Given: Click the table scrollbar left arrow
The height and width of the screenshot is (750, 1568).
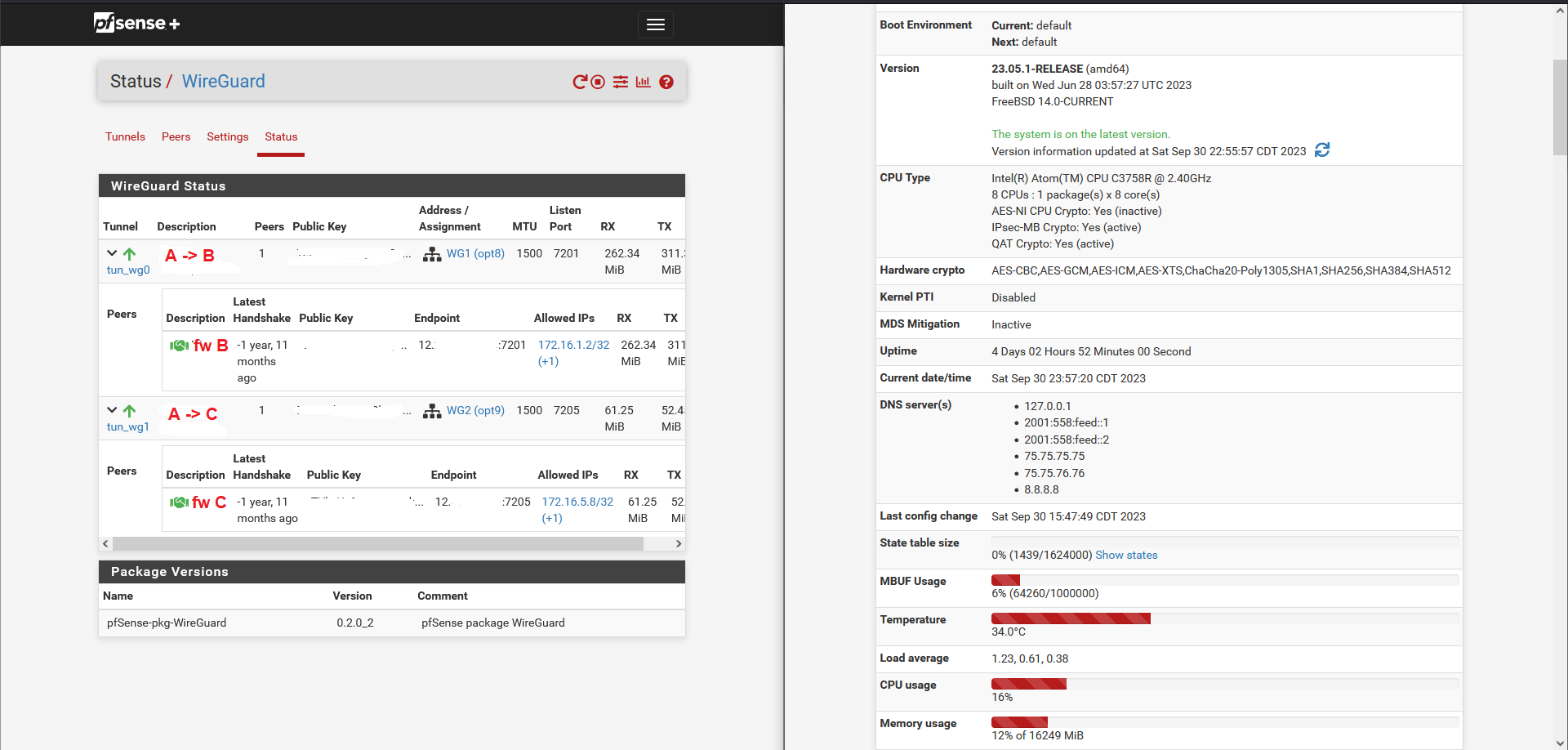Looking at the screenshot, I should (x=105, y=543).
